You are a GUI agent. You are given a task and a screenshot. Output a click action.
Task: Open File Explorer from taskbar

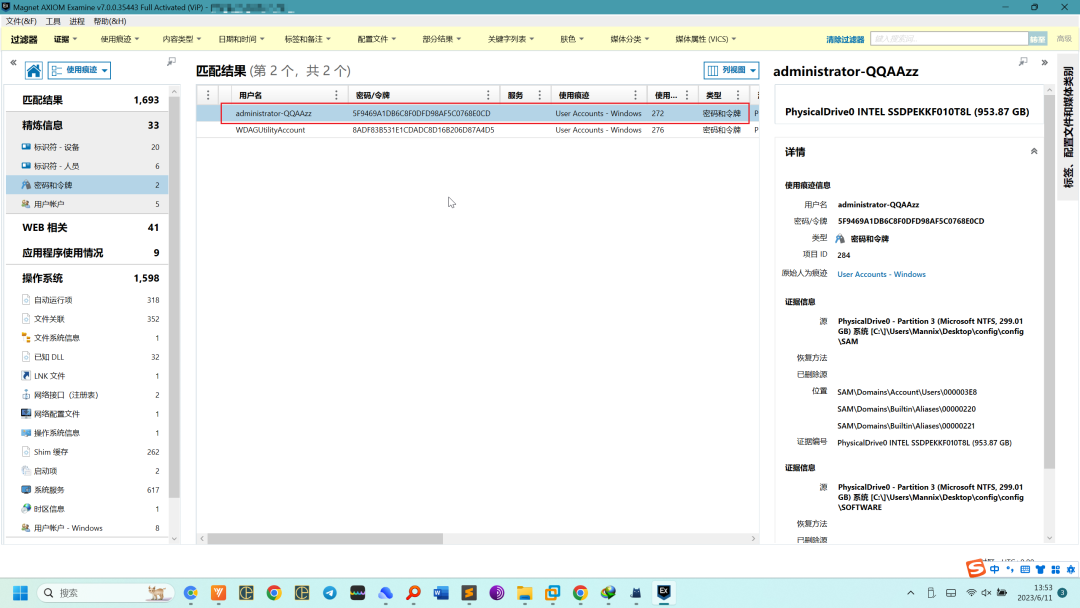point(524,593)
